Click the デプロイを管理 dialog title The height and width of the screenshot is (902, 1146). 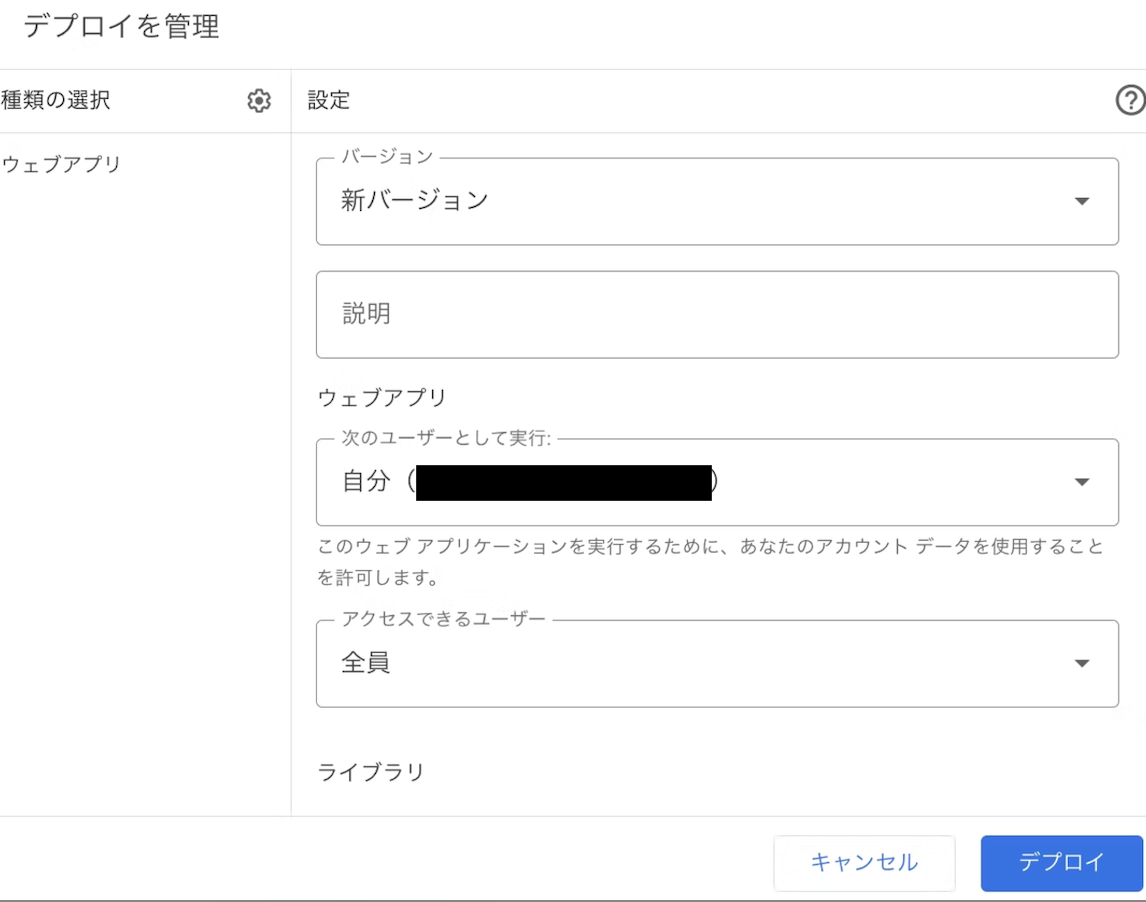(121, 27)
